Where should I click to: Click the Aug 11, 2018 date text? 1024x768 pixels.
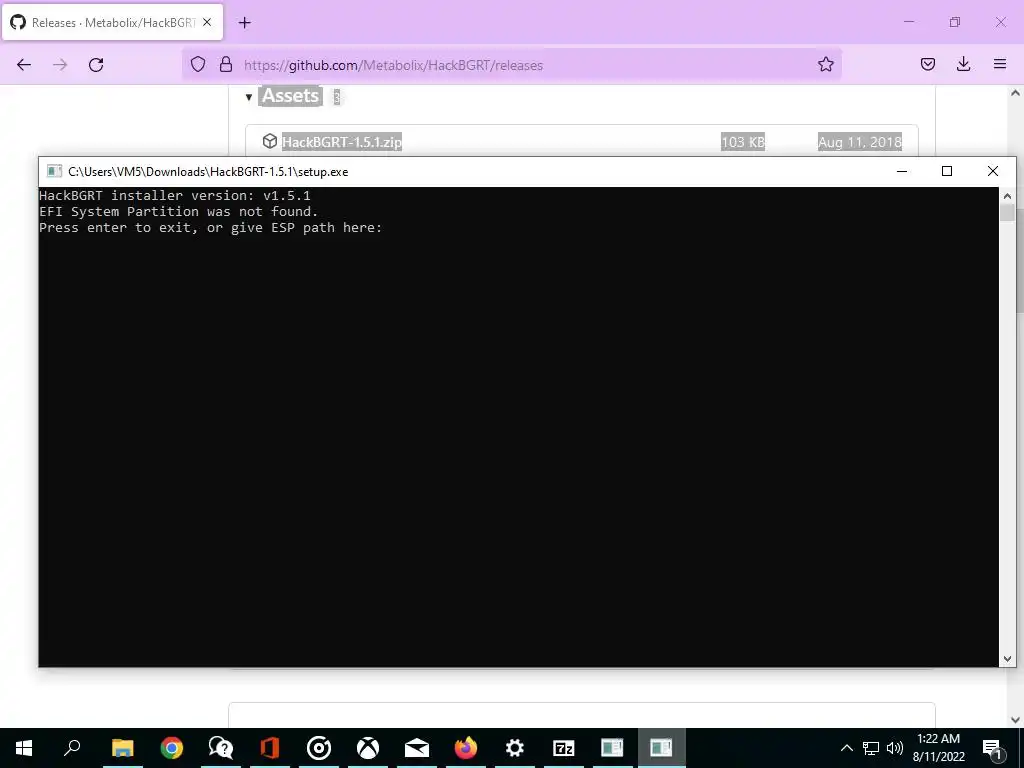point(859,142)
